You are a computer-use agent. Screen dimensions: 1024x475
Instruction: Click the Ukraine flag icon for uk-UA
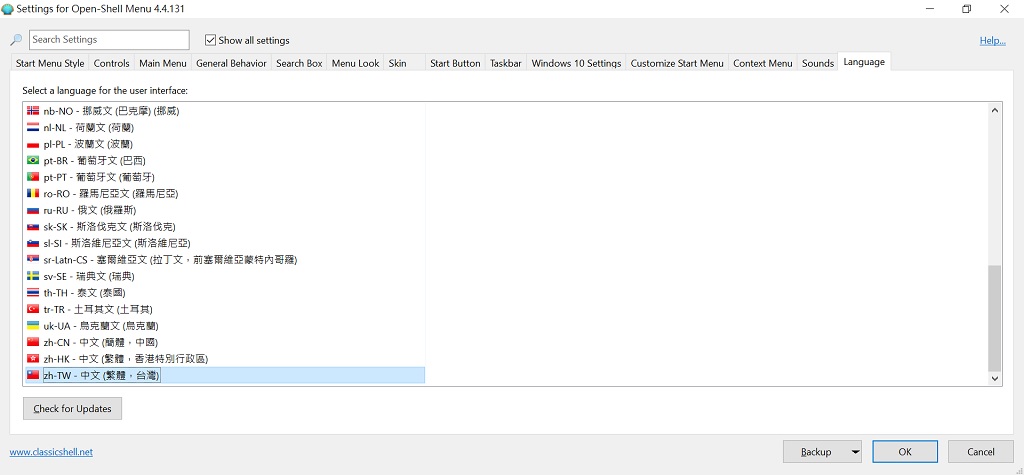33,325
